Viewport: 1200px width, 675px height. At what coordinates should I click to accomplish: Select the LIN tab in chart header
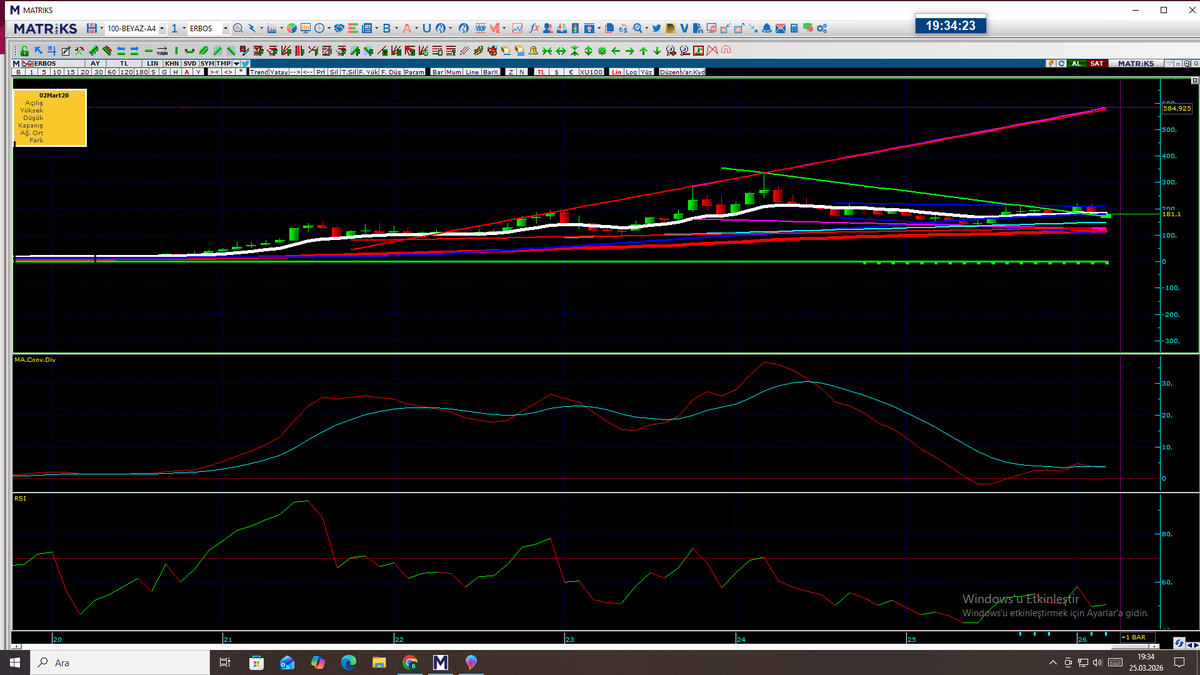[x=152, y=63]
